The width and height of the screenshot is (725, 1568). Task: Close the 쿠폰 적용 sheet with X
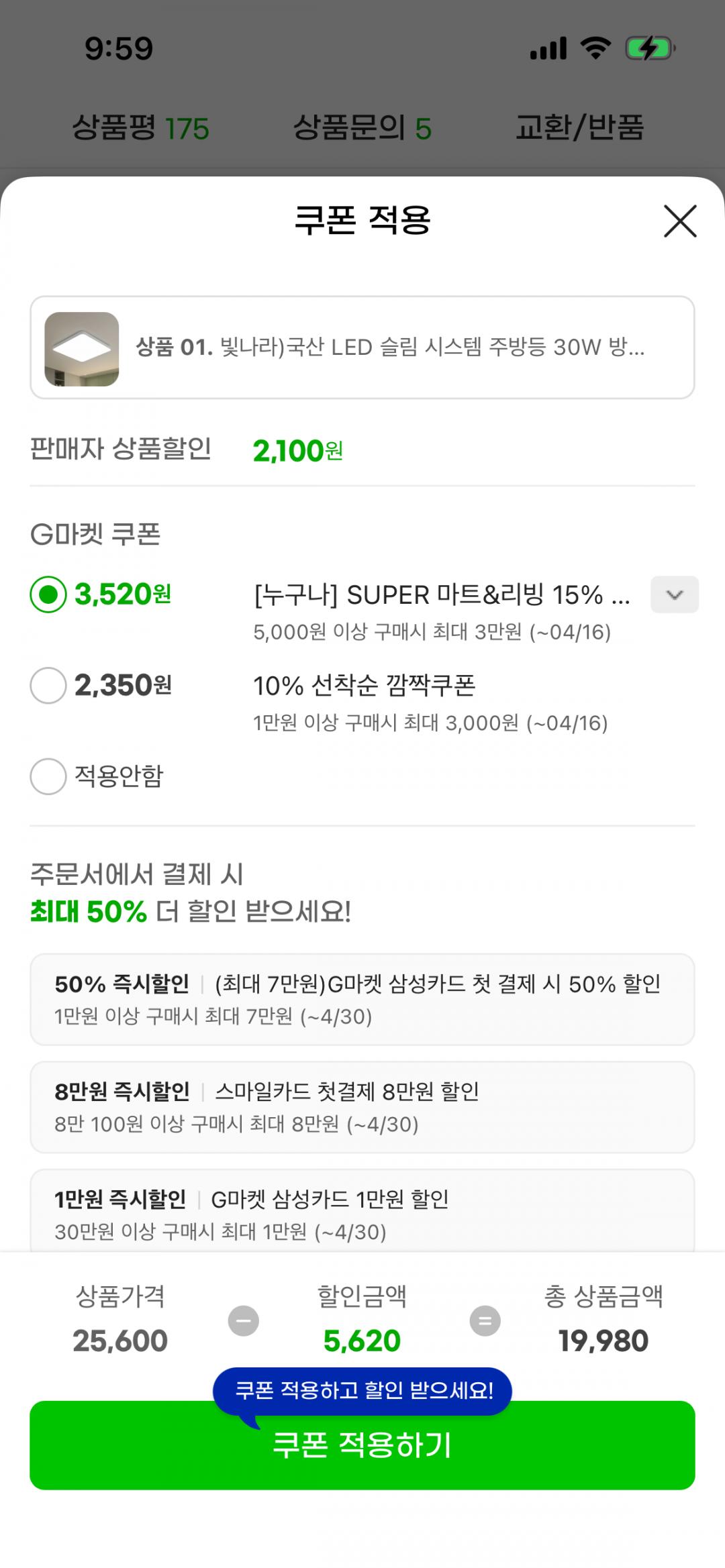(680, 221)
